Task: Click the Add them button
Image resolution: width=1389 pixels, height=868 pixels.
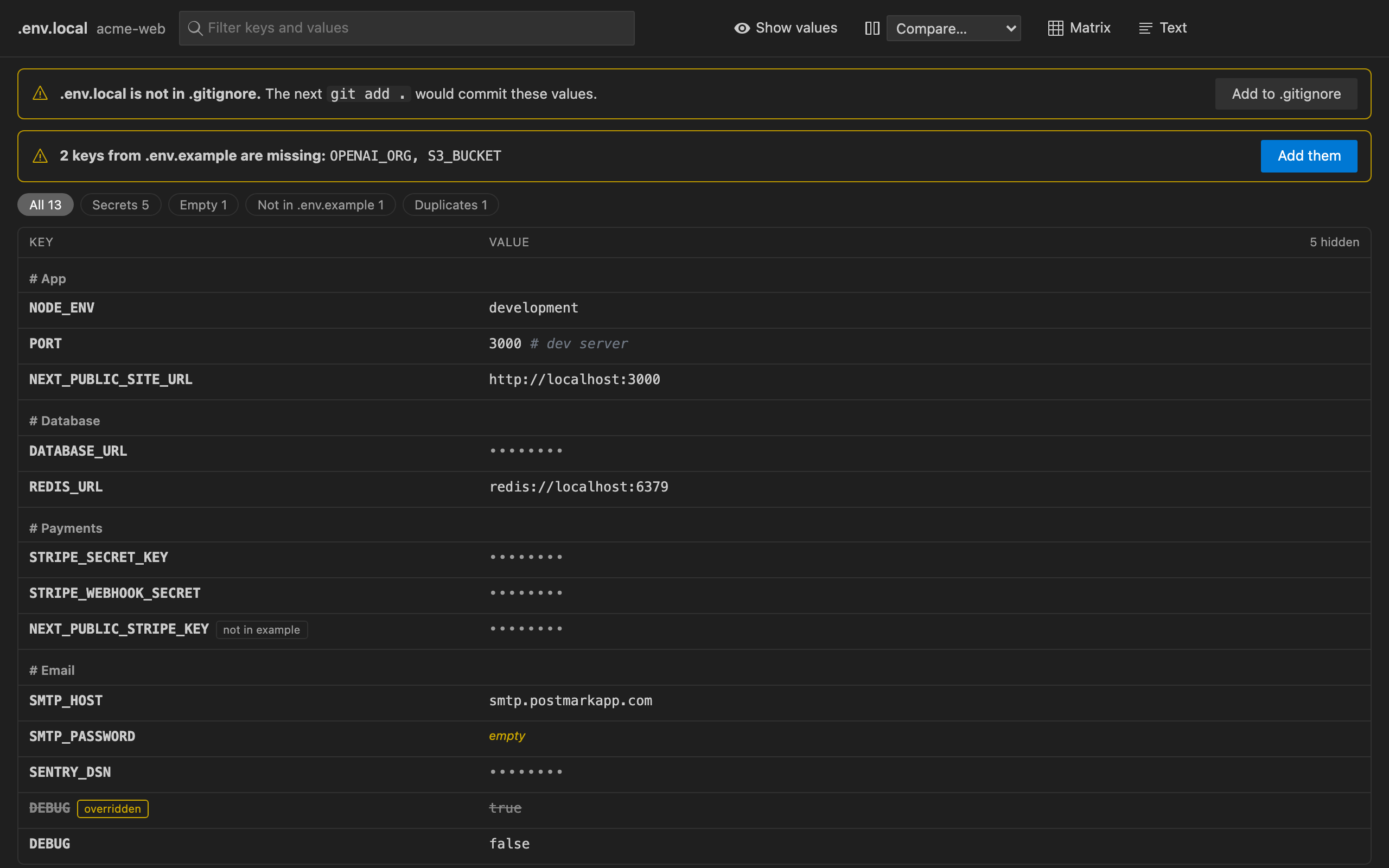Action: point(1309,156)
